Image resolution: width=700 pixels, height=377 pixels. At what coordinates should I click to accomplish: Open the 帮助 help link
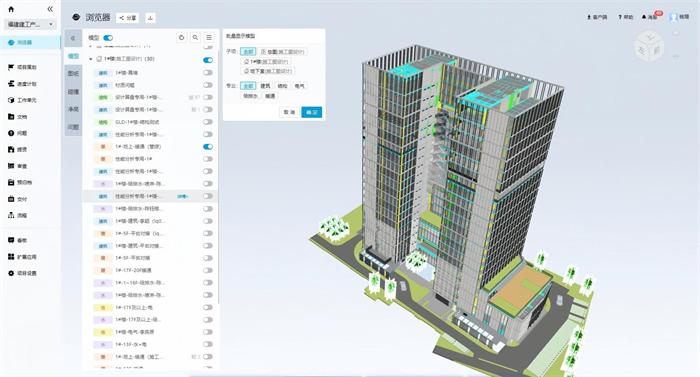625,17
